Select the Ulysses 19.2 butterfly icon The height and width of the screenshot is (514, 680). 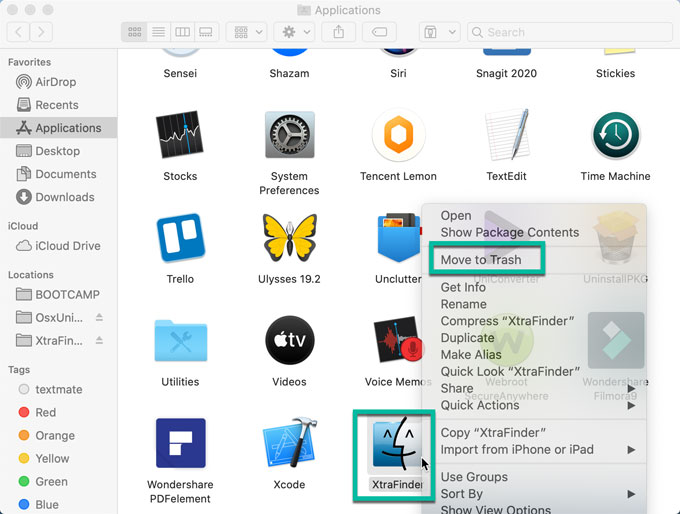(x=289, y=238)
